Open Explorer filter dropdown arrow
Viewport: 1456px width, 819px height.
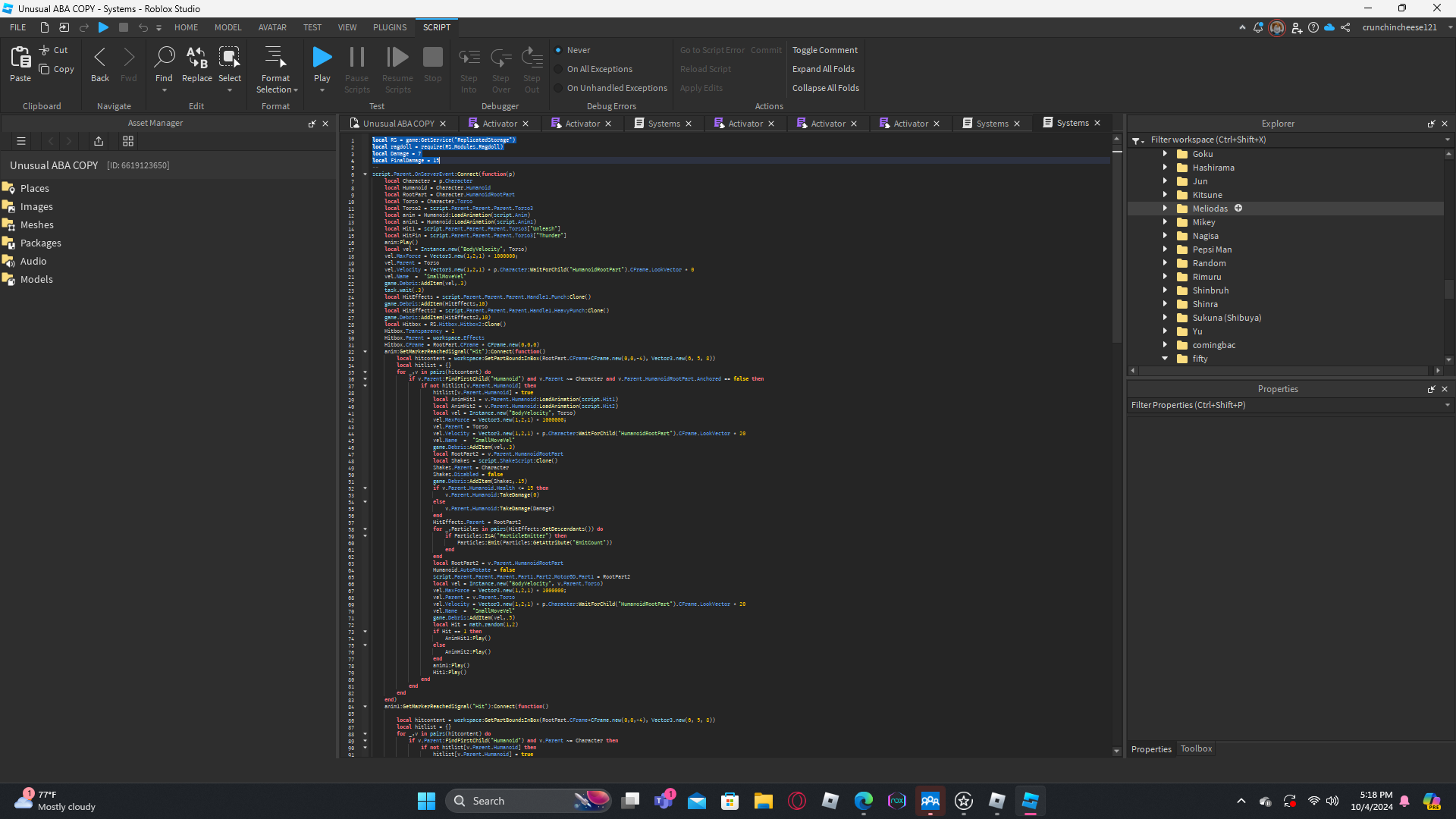[1448, 140]
